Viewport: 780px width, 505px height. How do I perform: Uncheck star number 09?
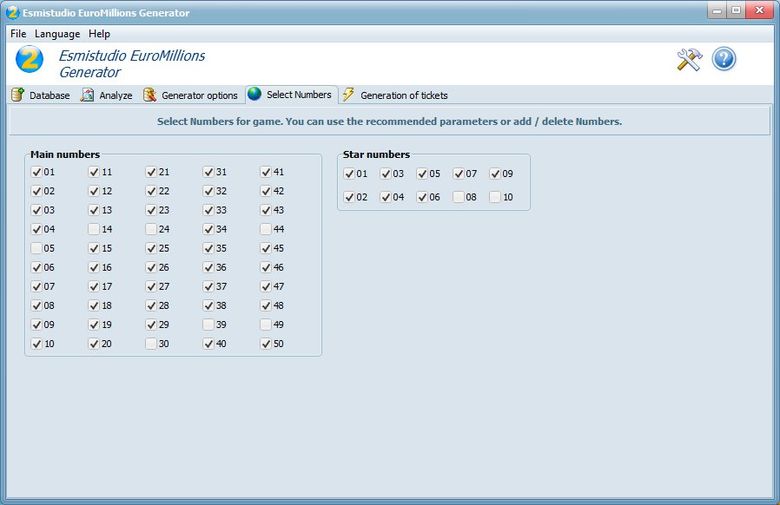coord(494,174)
